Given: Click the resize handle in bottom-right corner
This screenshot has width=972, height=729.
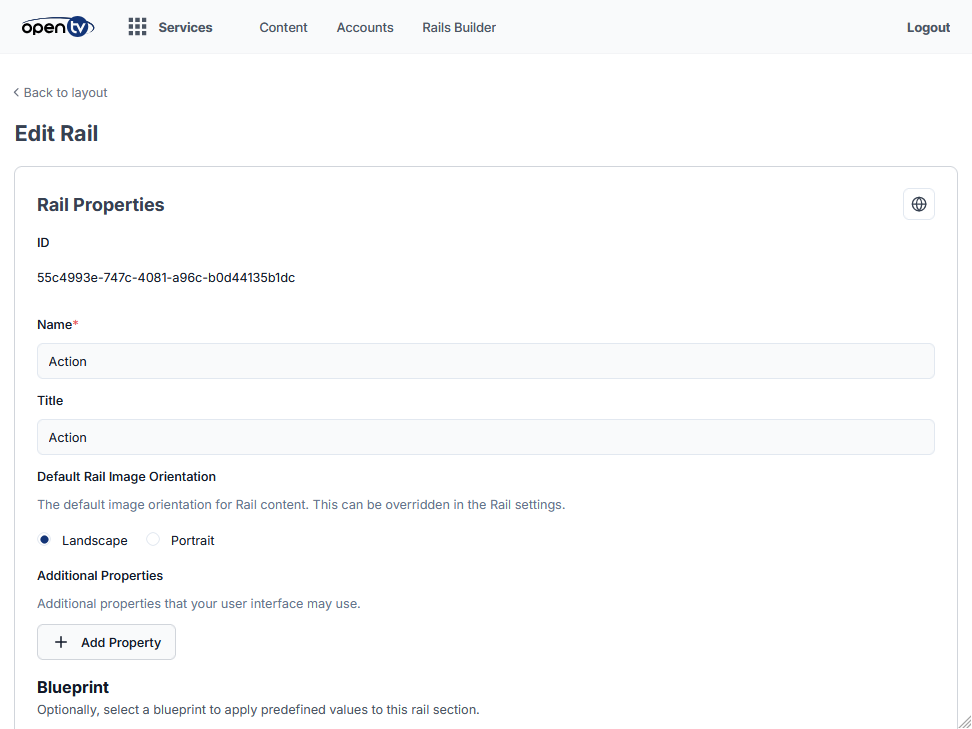Looking at the screenshot, I should (963, 720).
